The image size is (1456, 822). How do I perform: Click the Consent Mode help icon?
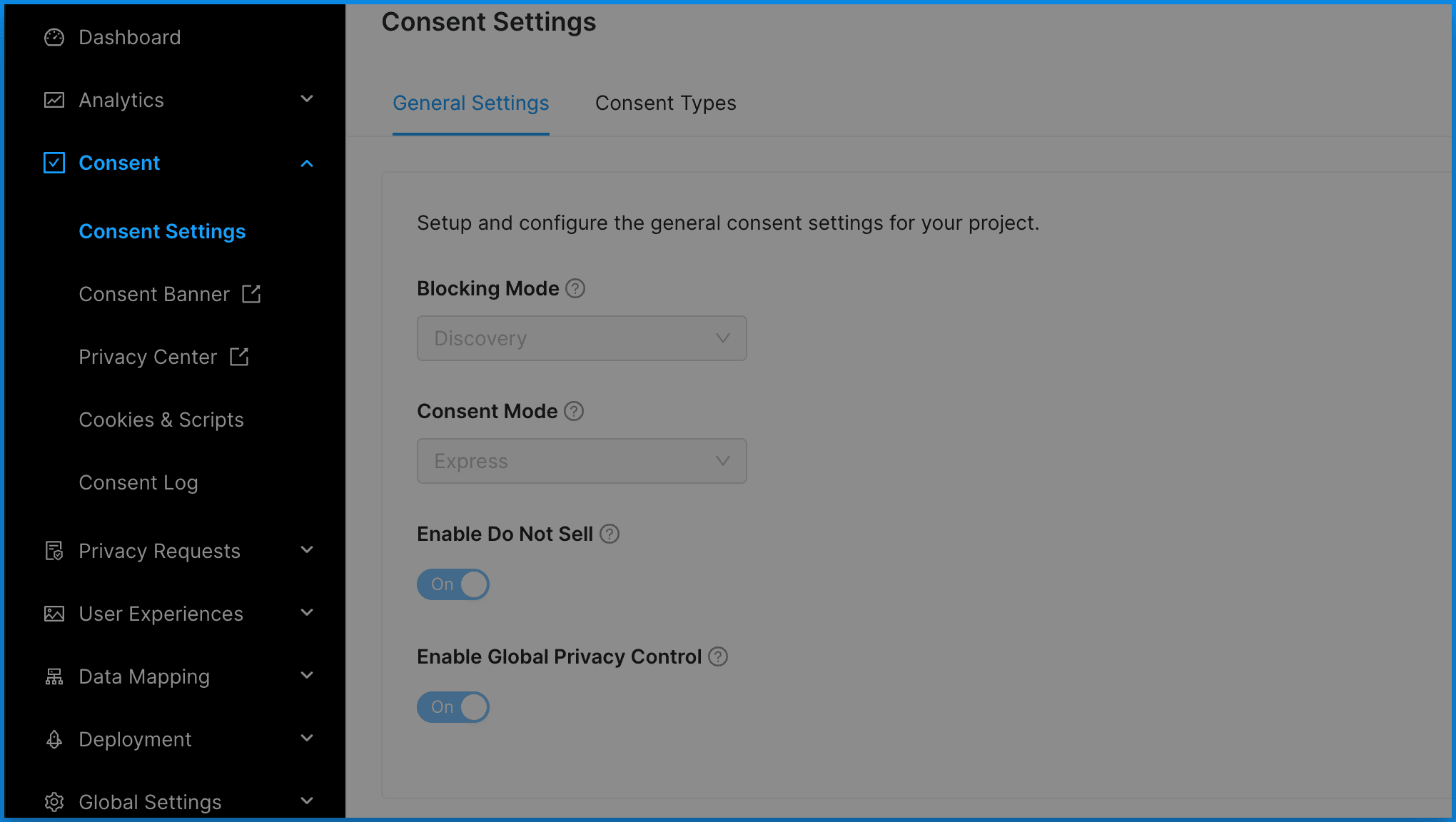[574, 411]
